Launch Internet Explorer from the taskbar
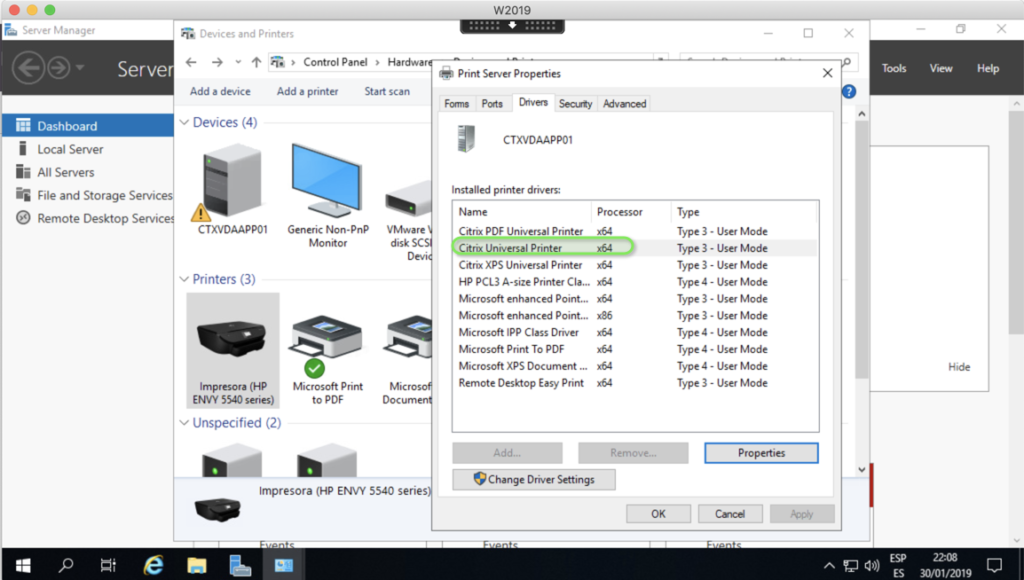This screenshot has height=580, width=1024. click(x=152, y=564)
